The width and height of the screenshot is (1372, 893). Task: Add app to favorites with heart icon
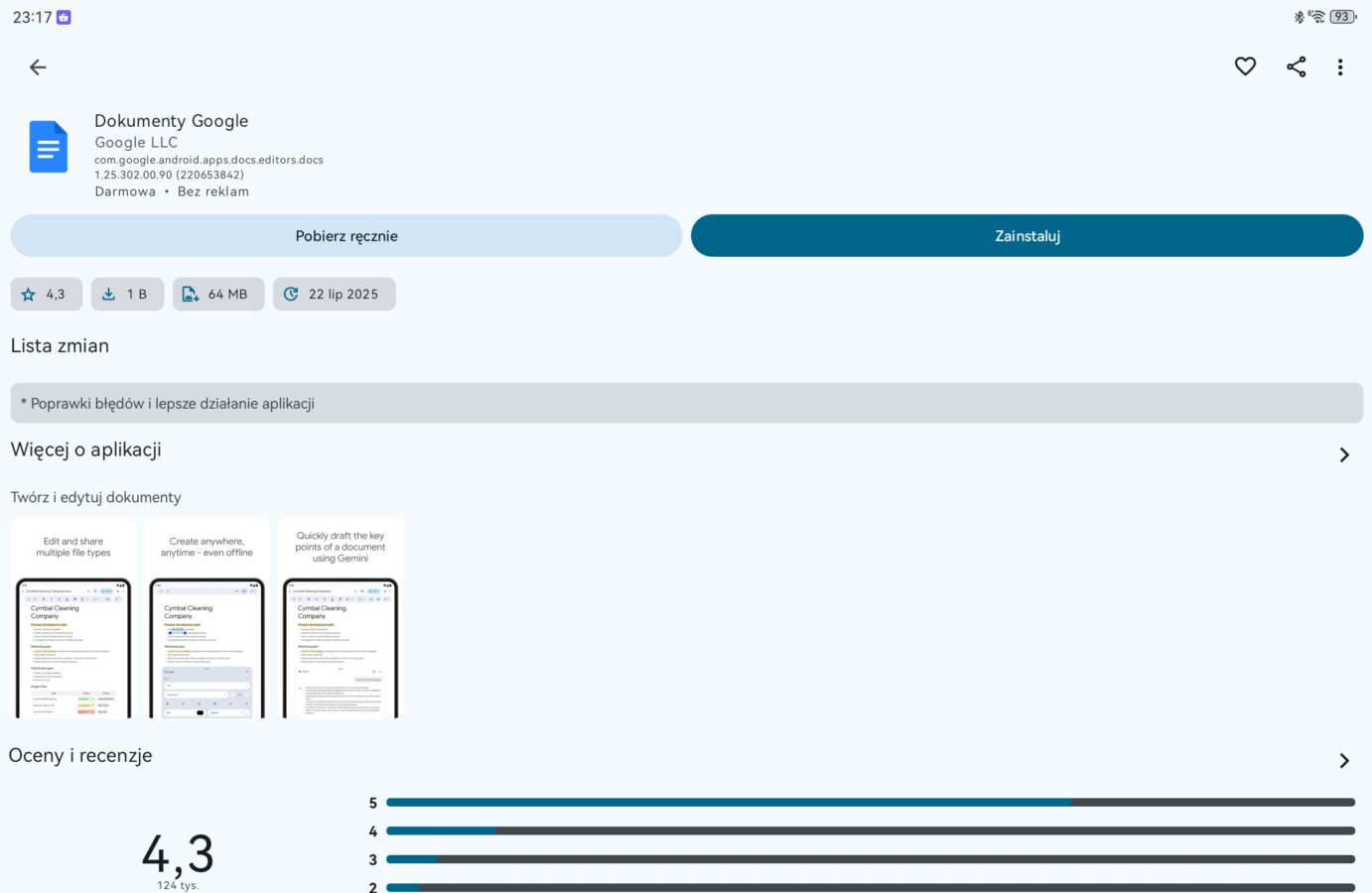click(x=1245, y=66)
